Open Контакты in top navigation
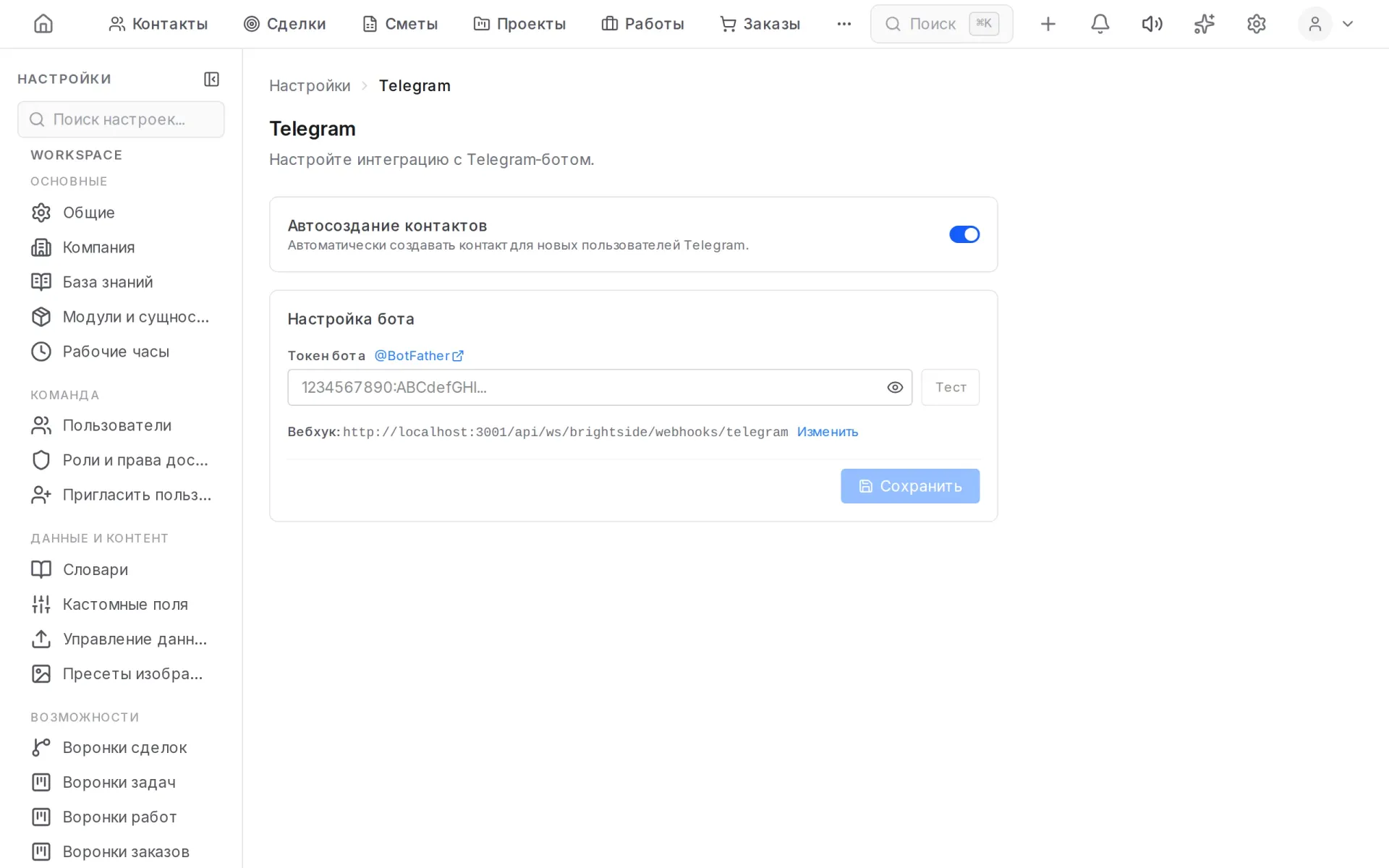Viewport: 1389px width, 868px height. click(x=158, y=24)
